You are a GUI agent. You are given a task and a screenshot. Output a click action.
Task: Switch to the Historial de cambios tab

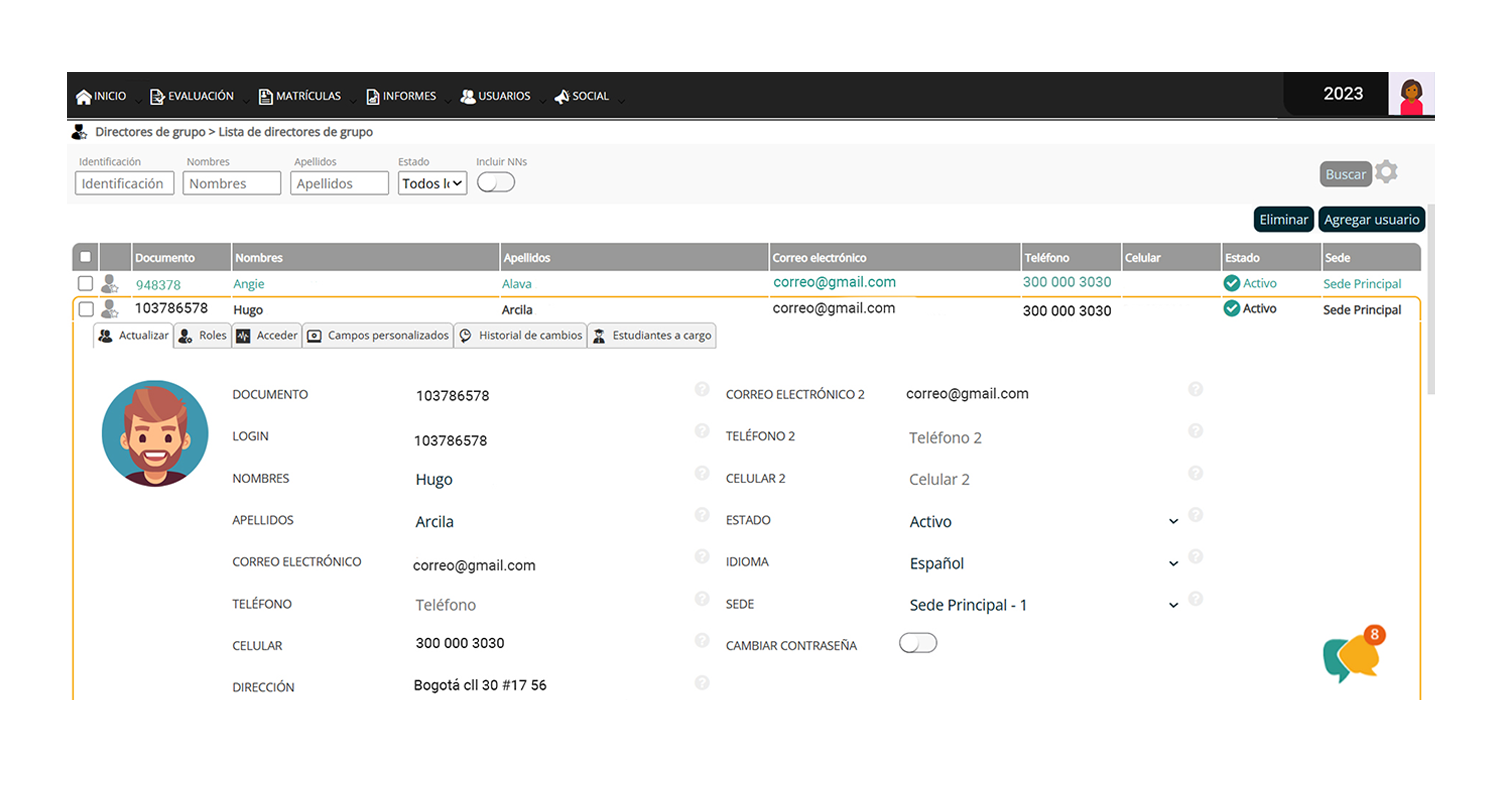(x=520, y=336)
